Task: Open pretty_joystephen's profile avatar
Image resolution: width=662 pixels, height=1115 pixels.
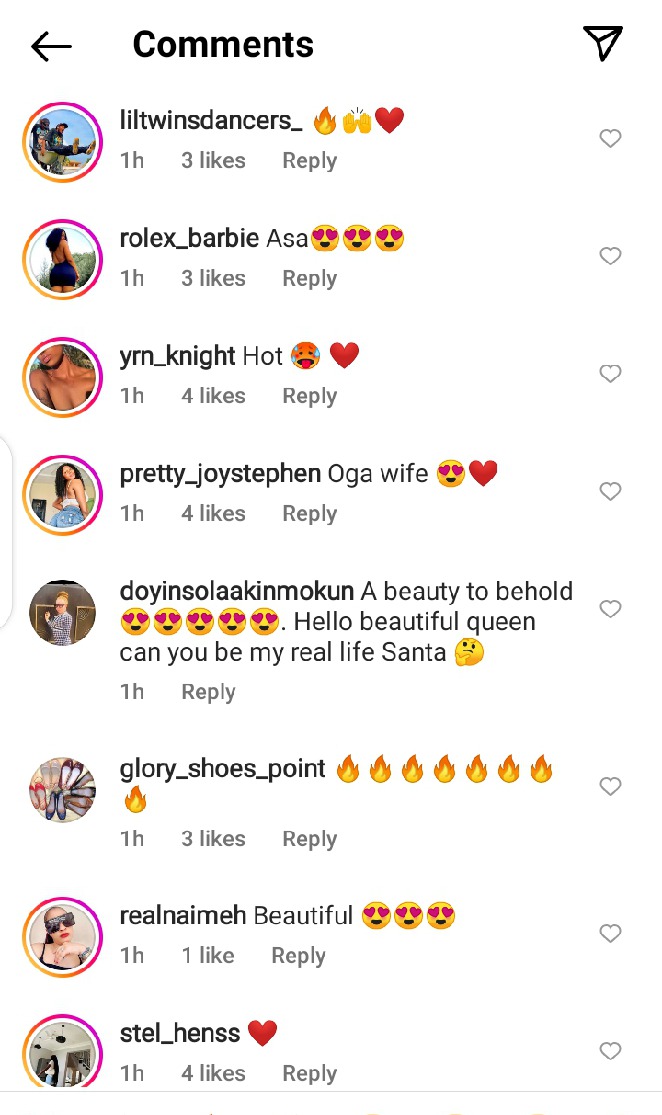Action: (63, 494)
